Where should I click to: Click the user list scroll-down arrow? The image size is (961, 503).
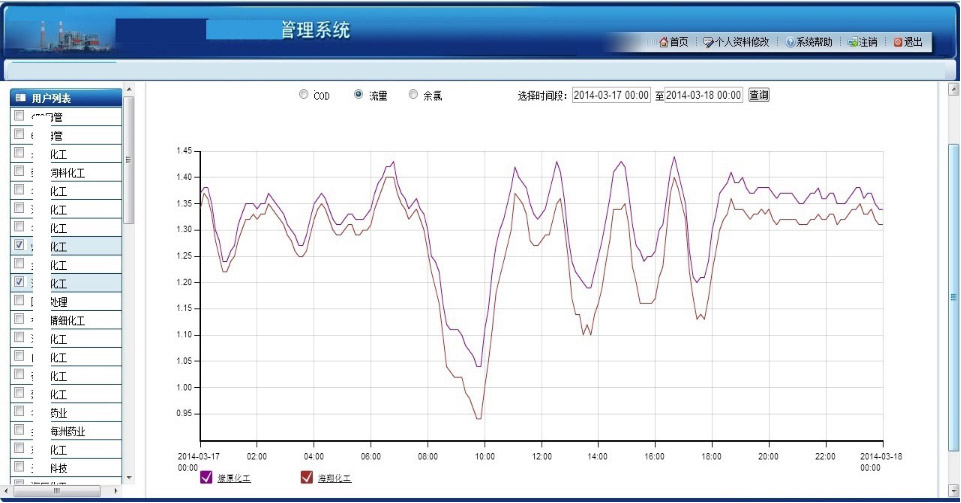pos(128,479)
